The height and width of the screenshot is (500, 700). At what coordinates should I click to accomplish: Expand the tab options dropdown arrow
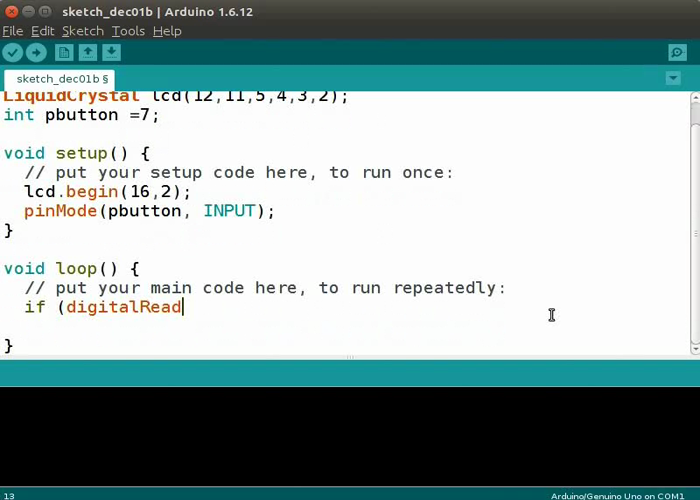pyautogui.click(x=673, y=78)
